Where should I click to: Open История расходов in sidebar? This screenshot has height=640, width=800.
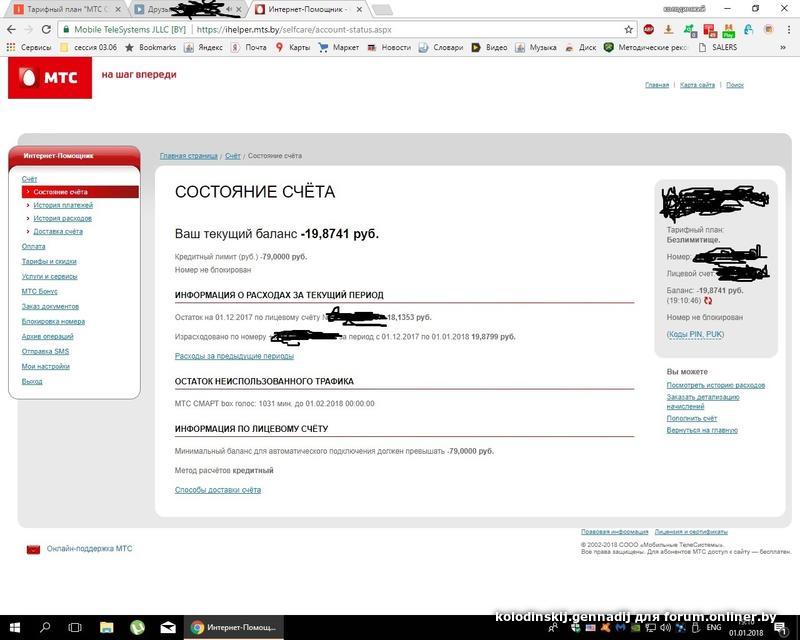click(62, 218)
